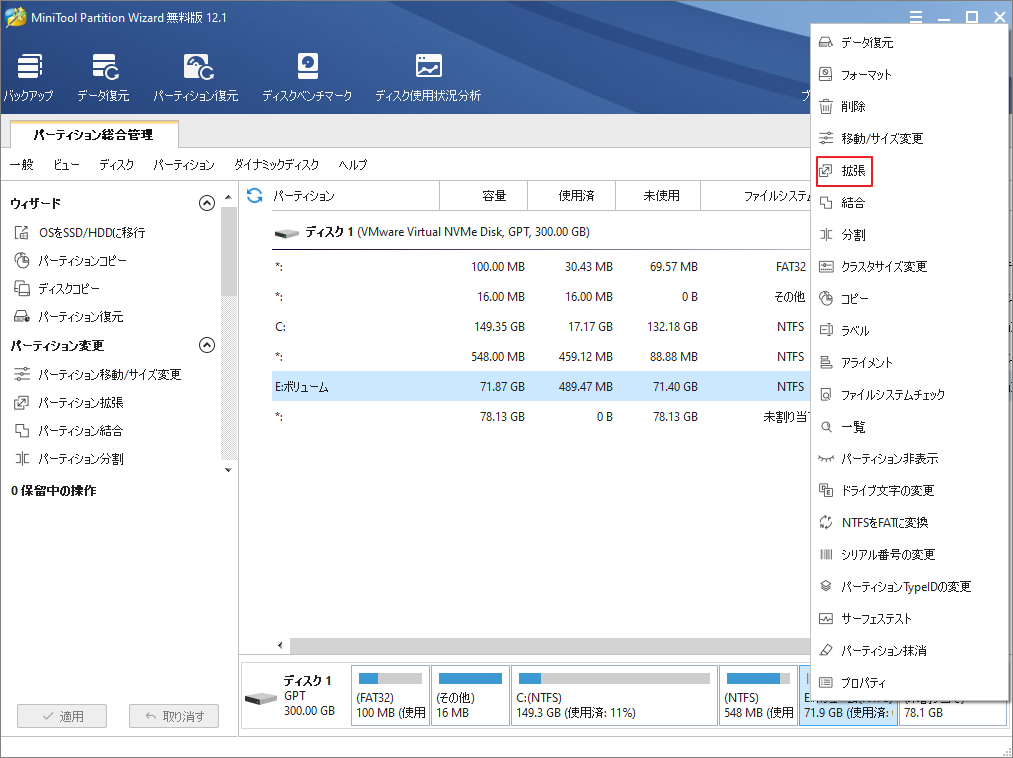
Task: Select パーティション抹消 in the menu
Action: [x=909, y=650]
